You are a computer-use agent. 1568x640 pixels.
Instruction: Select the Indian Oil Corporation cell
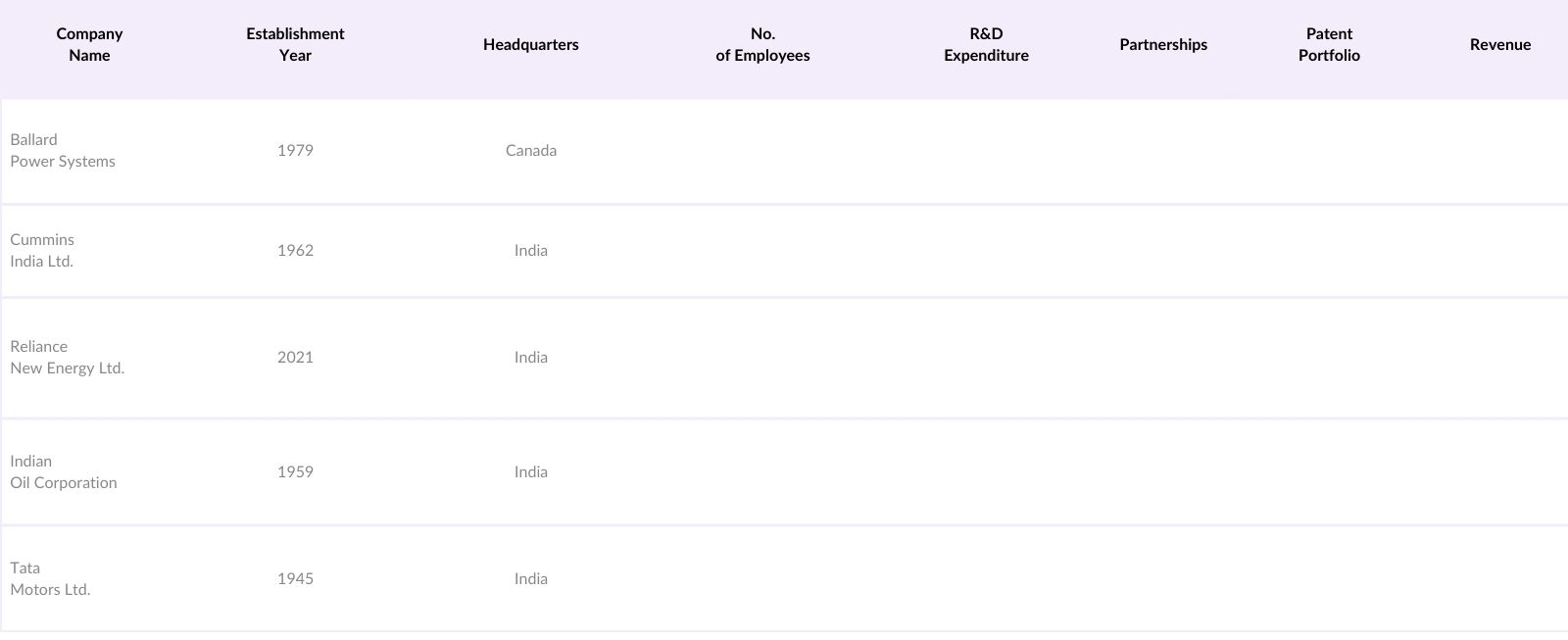pyautogui.click(x=64, y=471)
